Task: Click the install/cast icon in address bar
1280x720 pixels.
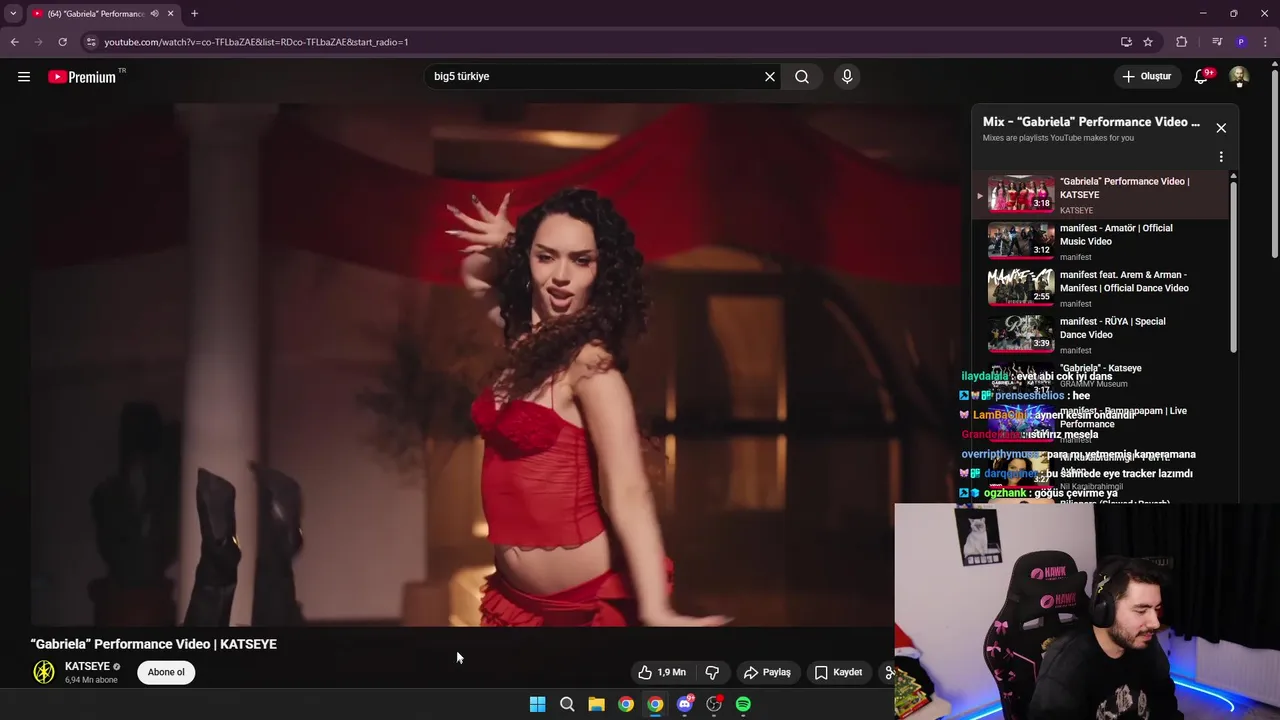Action: pyautogui.click(x=1126, y=42)
